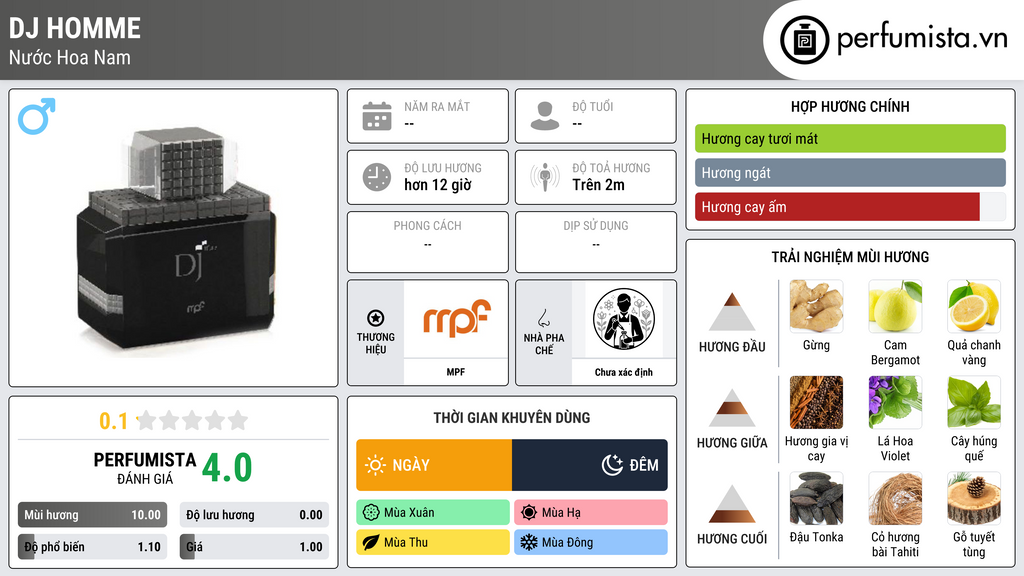Click the calendar icon beside Năm ra mắt
1024x576 pixels.
[x=377, y=116]
